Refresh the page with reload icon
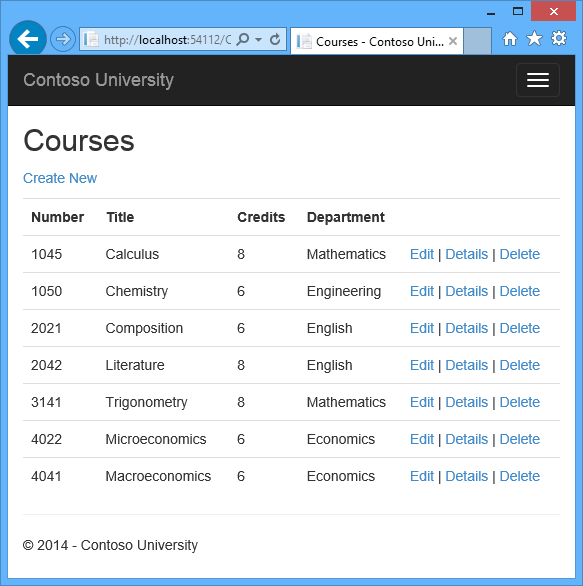The height and width of the screenshot is (586, 583). tap(275, 39)
